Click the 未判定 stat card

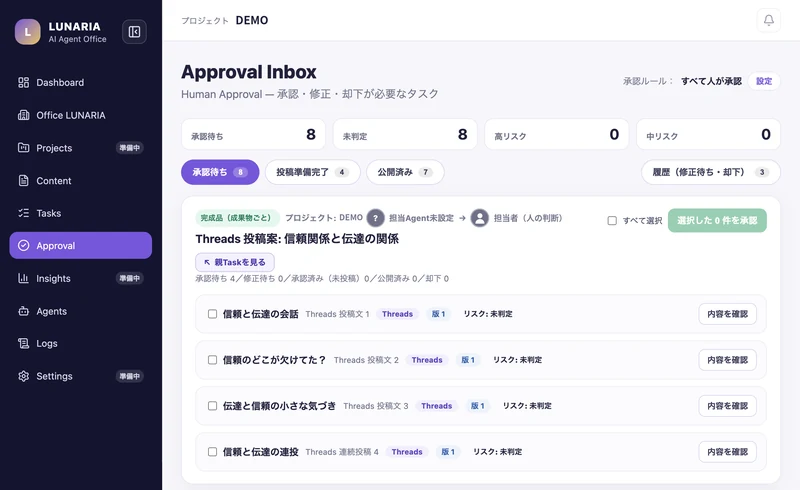click(x=405, y=134)
